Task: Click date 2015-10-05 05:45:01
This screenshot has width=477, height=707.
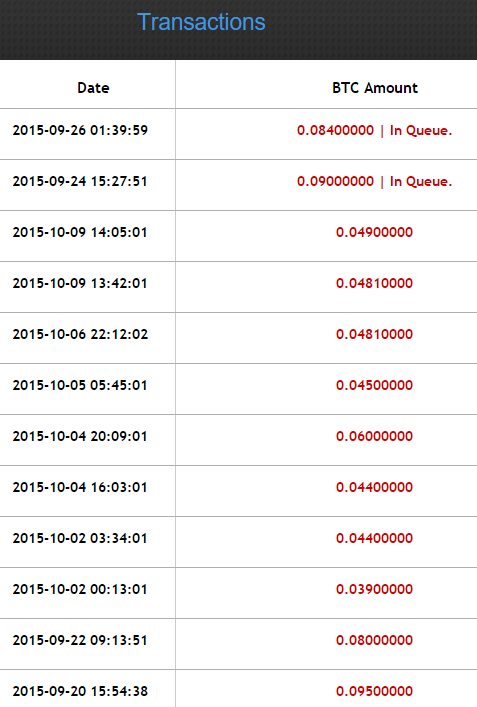Action: click(80, 385)
